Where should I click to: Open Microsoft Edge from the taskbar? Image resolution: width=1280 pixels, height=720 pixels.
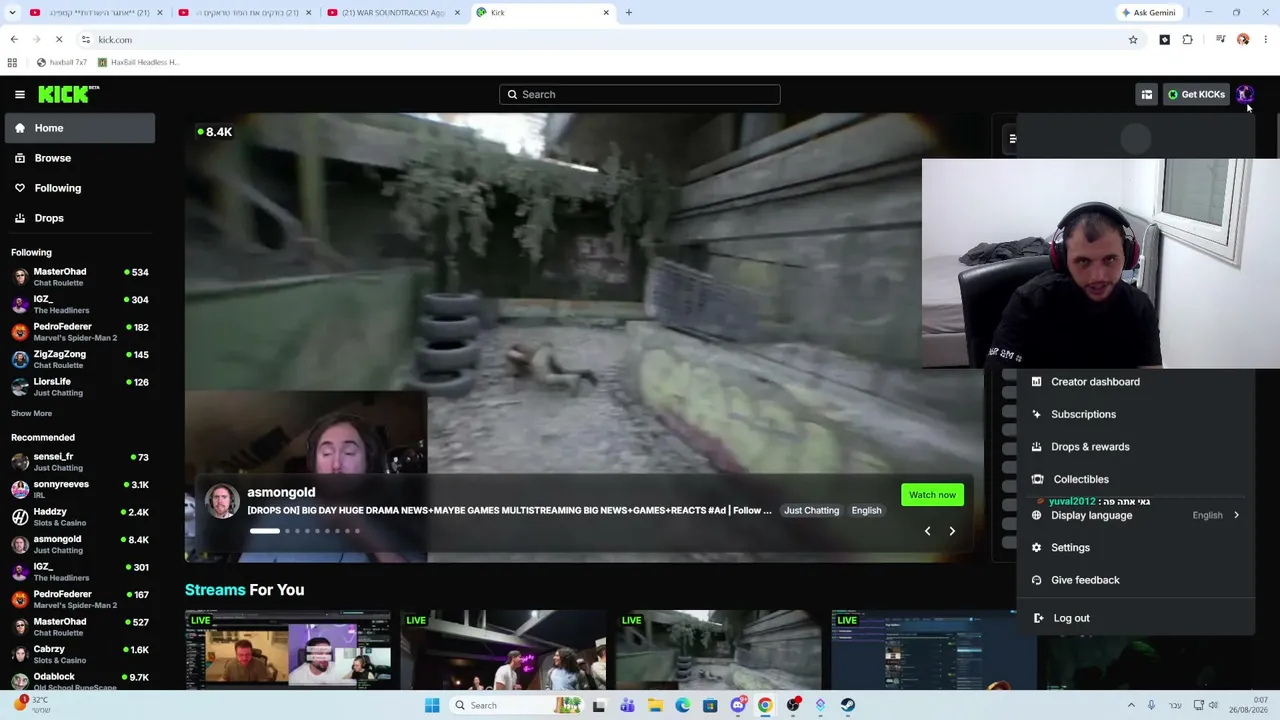click(x=682, y=705)
